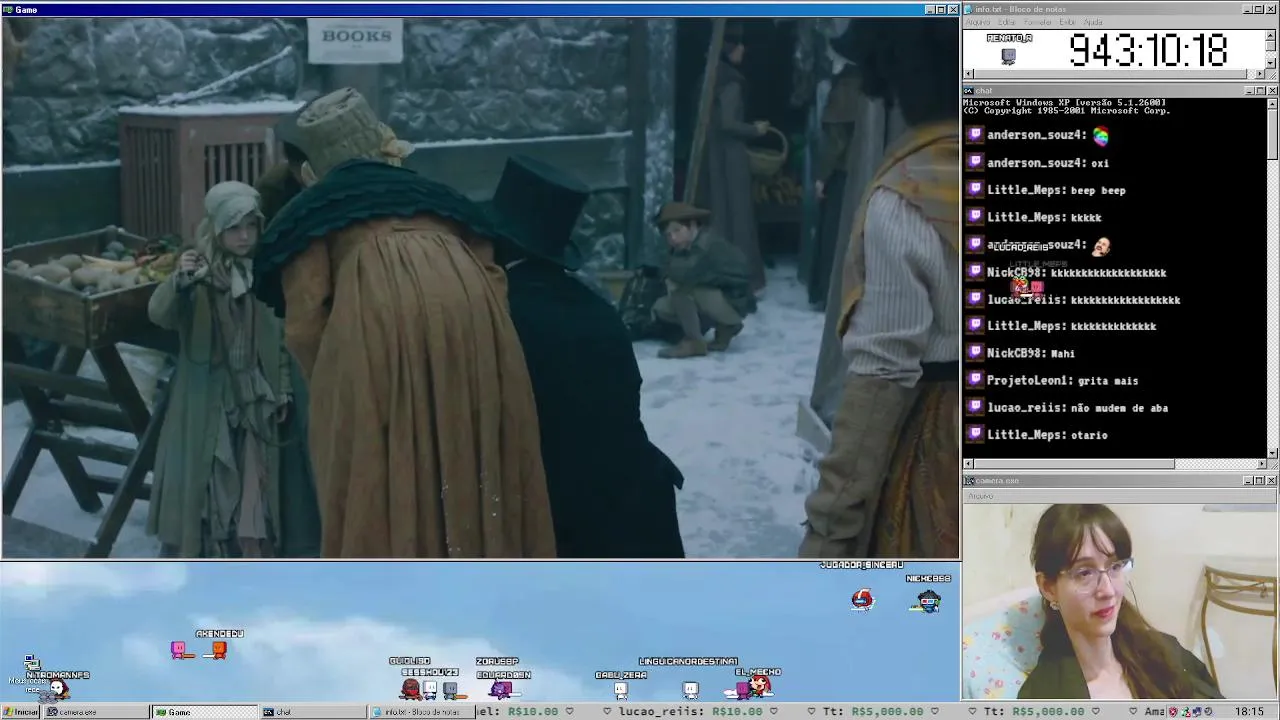Select the message 'ProjetoLeon1: grita mais'

[1062, 380]
